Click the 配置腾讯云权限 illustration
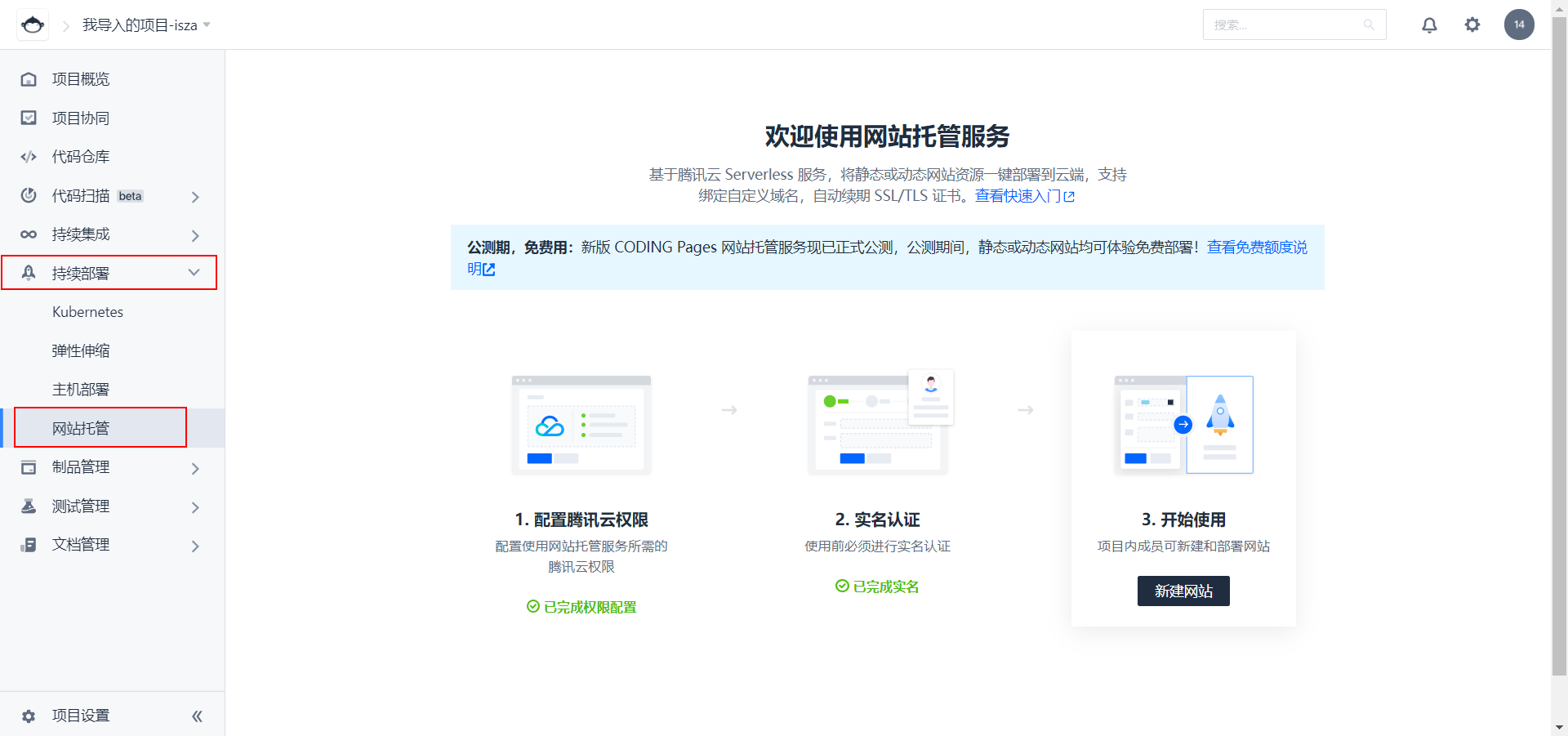The height and width of the screenshot is (736, 1568). [581, 425]
